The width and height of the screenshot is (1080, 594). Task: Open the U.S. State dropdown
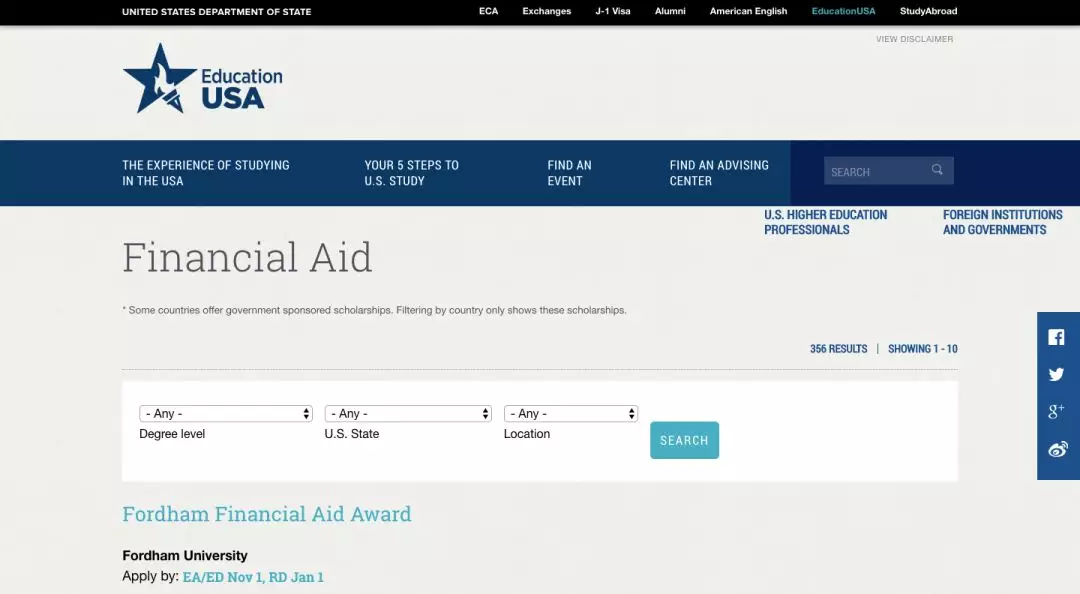[408, 413]
